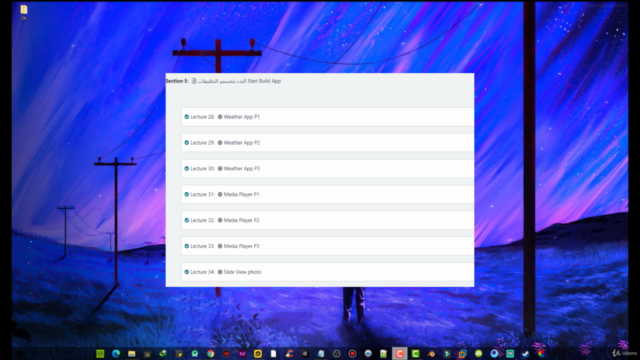Click completed checkmark icon for Lecture 30

[x=187, y=169]
